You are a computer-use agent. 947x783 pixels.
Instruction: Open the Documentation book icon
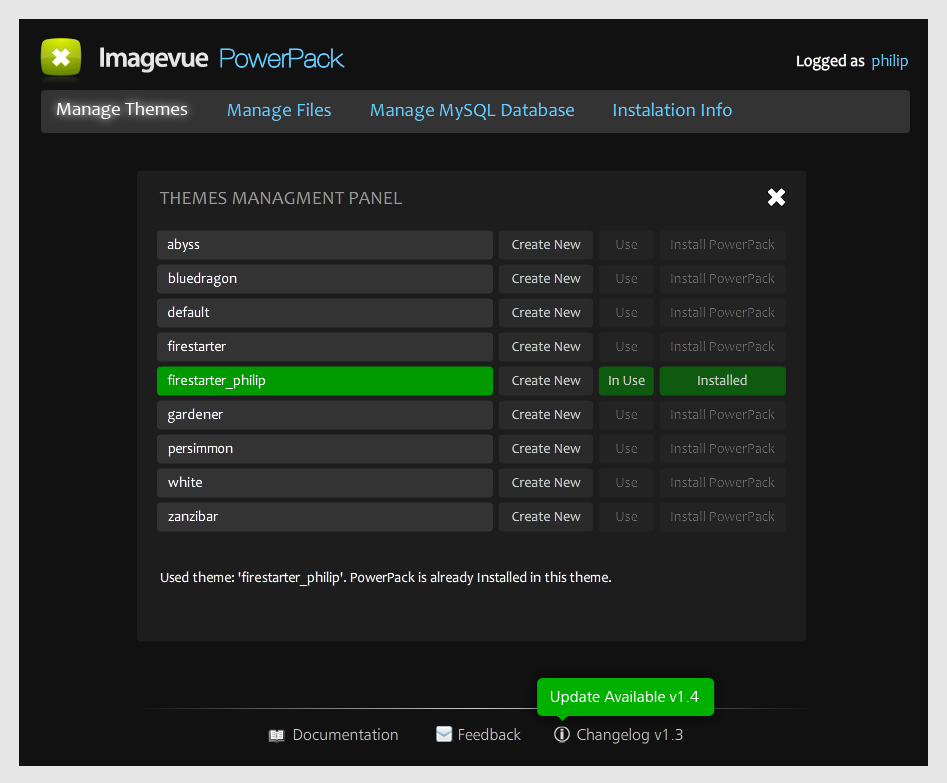(277, 735)
